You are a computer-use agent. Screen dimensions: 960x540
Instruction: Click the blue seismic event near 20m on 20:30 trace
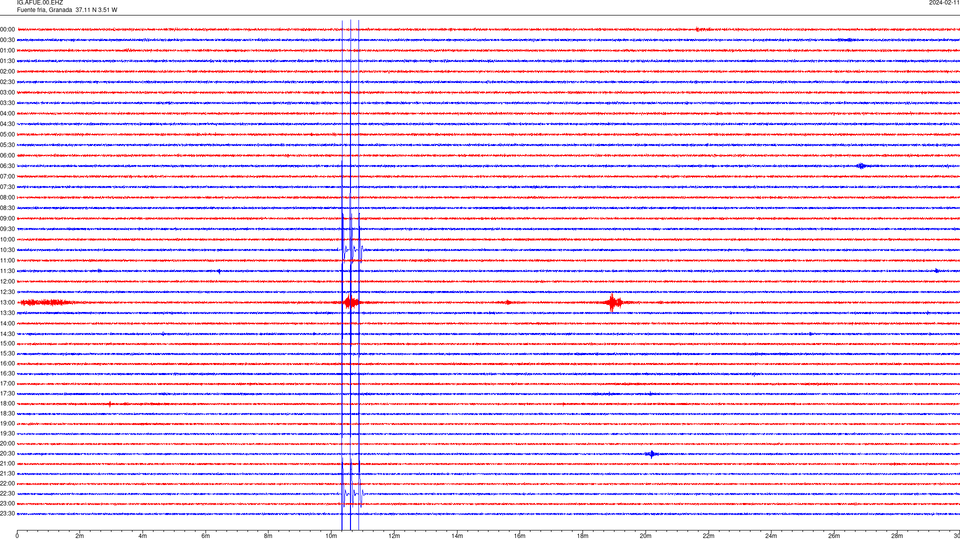pyautogui.click(x=651, y=454)
